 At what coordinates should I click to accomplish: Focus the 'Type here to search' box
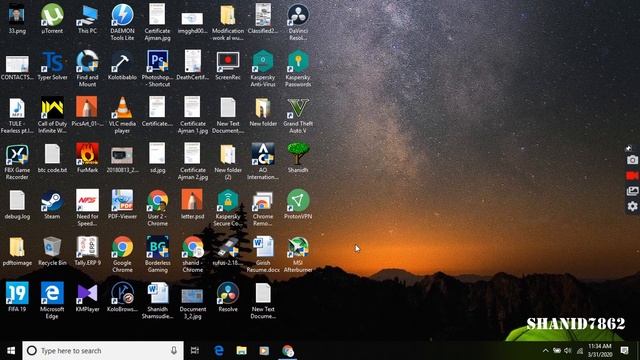pos(103,351)
